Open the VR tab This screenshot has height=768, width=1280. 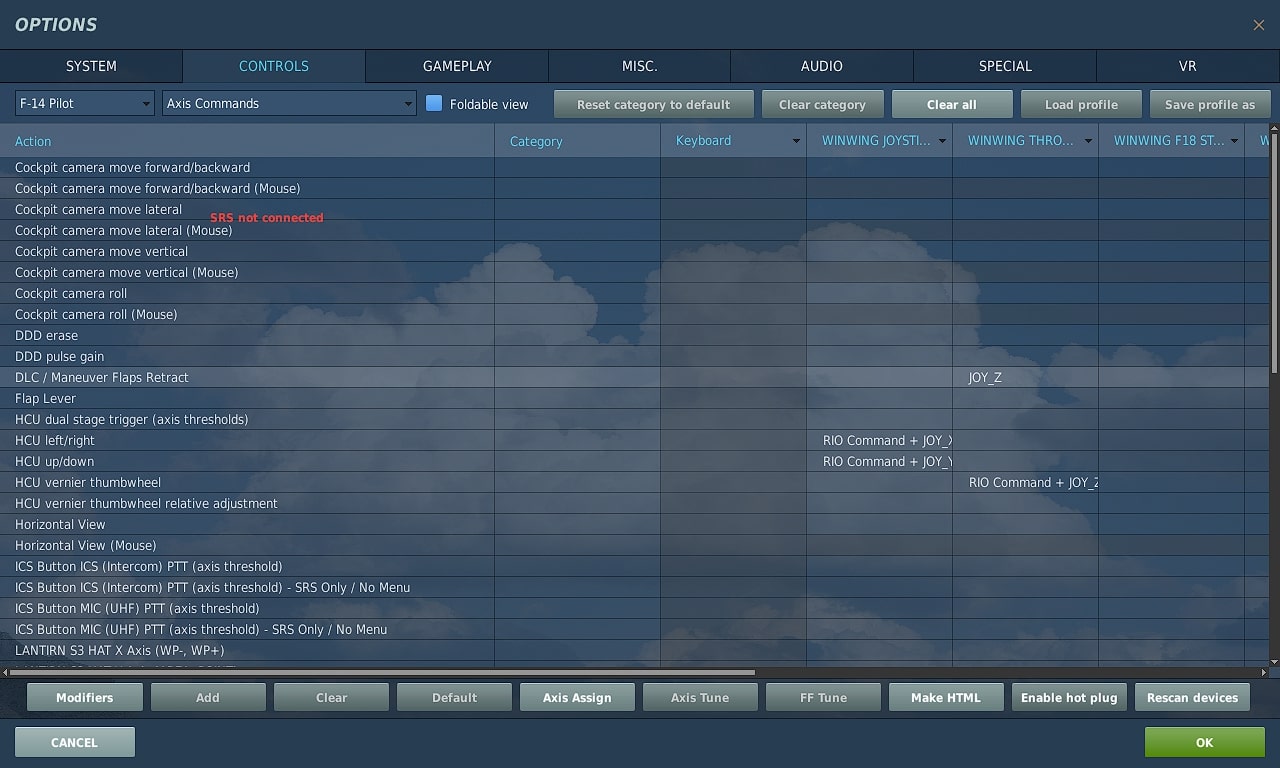click(1187, 66)
